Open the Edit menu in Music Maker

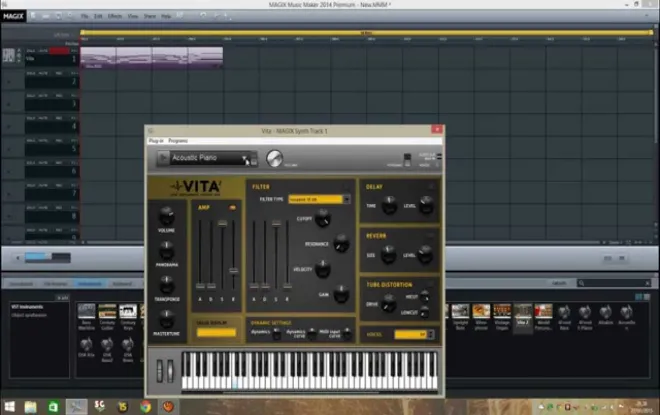coord(98,16)
